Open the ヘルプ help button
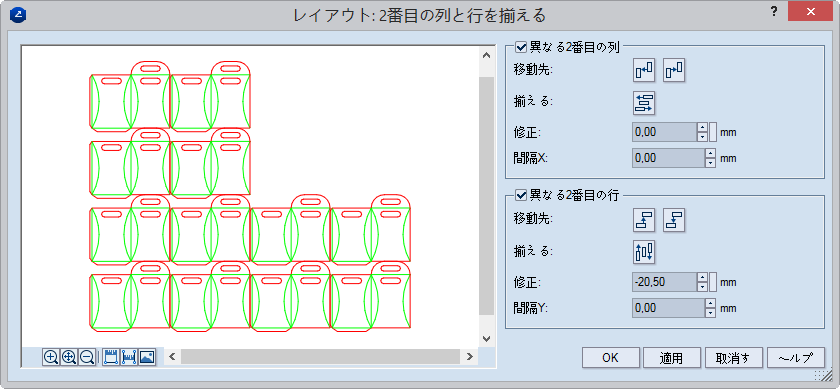840x389 pixels. tap(796, 358)
